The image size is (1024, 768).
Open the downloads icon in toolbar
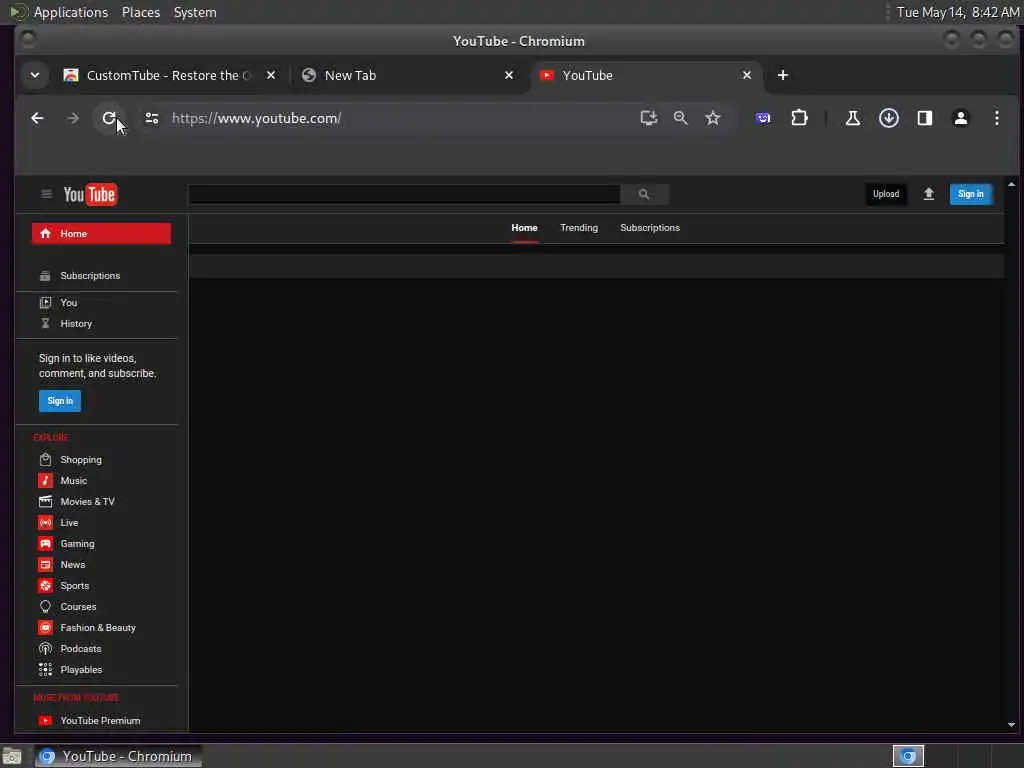pyautogui.click(x=888, y=118)
